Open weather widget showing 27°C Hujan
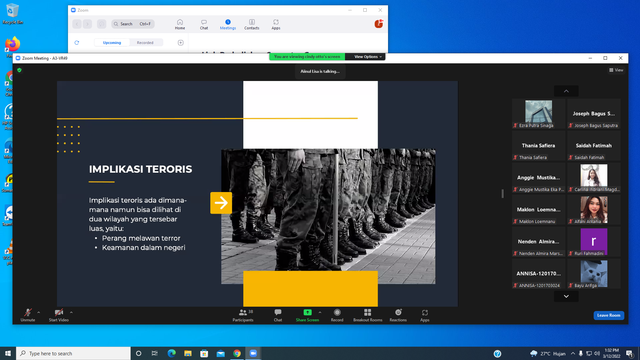The width and height of the screenshot is (640, 360). point(548,353)
